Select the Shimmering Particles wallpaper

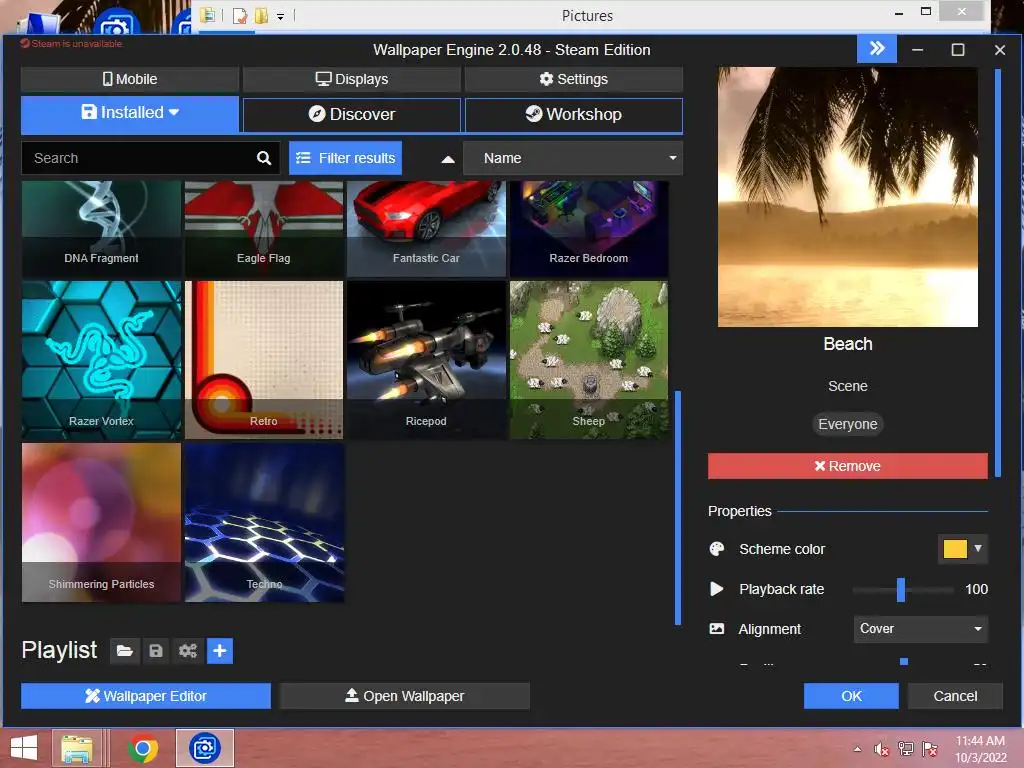pyautogui.click(x=101, y=522)
